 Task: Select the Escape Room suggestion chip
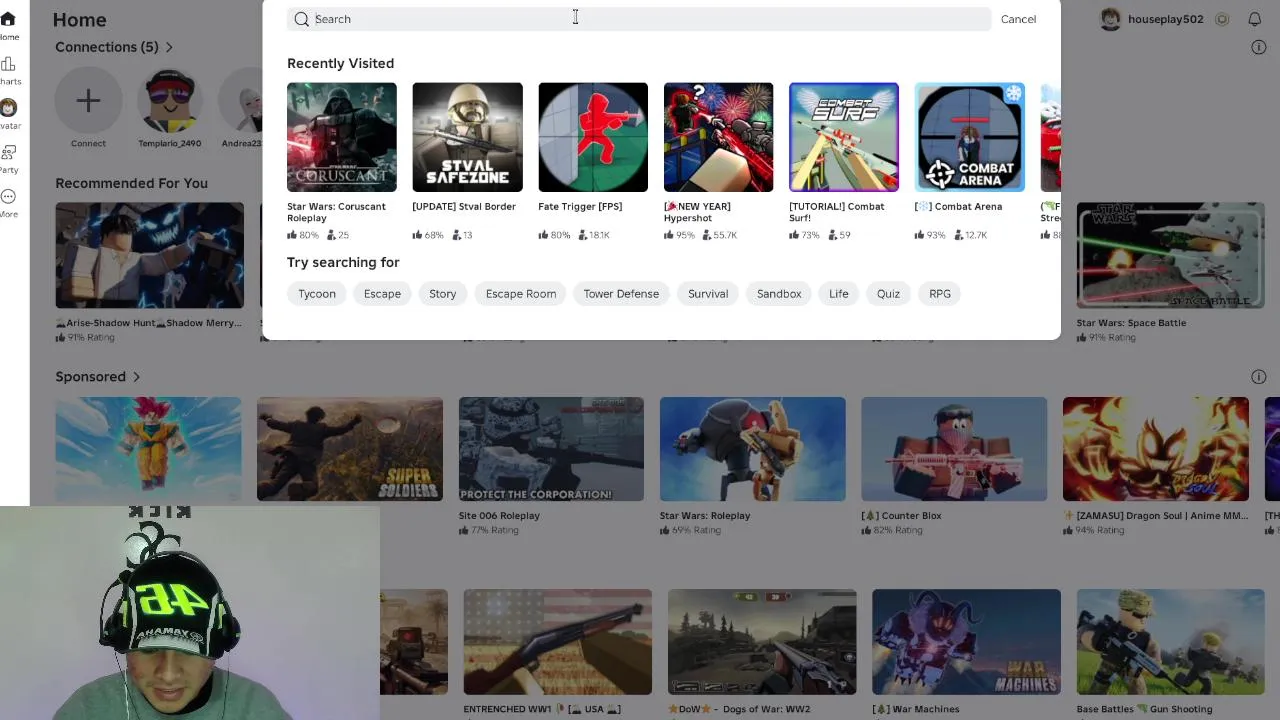click(521, 294)
